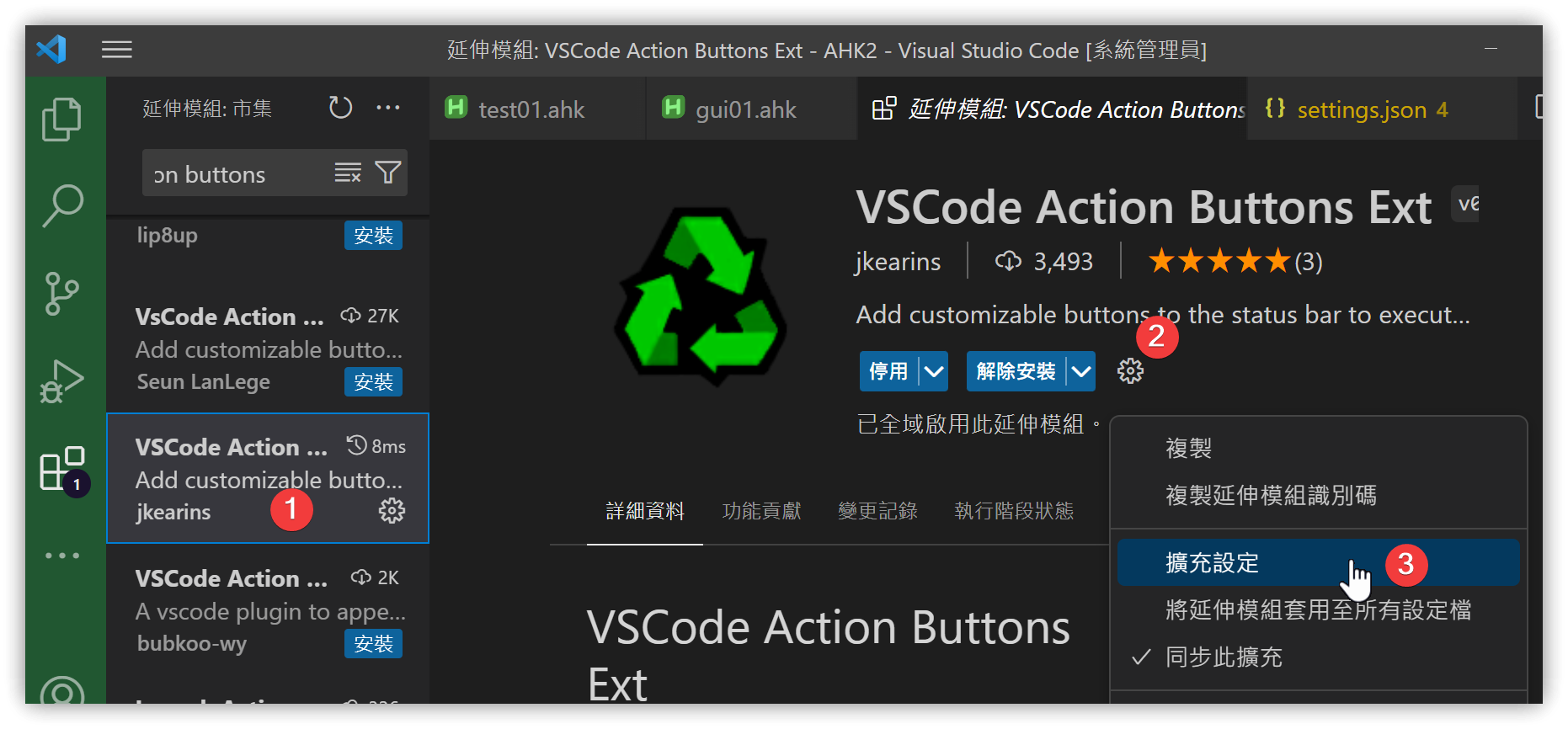Open the 功能貢獻 tab

[x=761, y=511]
